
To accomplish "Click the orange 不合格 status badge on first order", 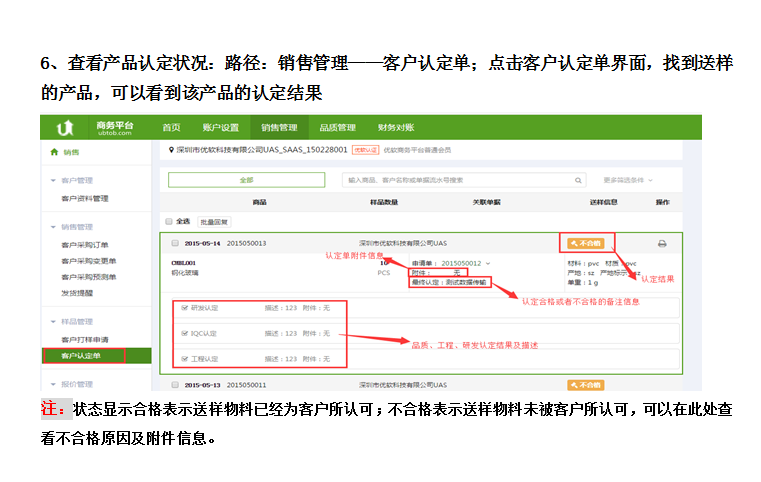I will [x=586, y=243].
